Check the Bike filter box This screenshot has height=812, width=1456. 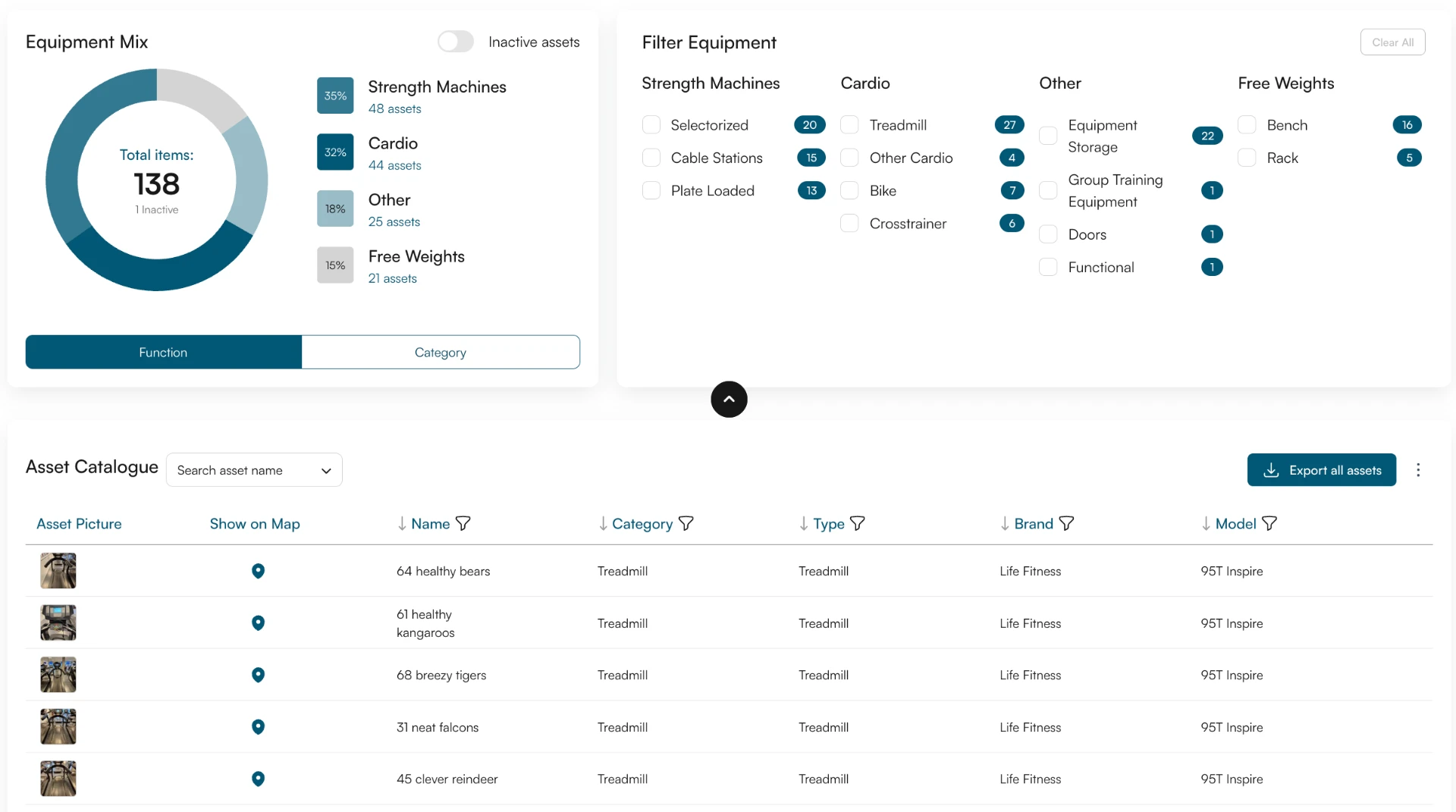pyautogui.click(x=850, y=190)
